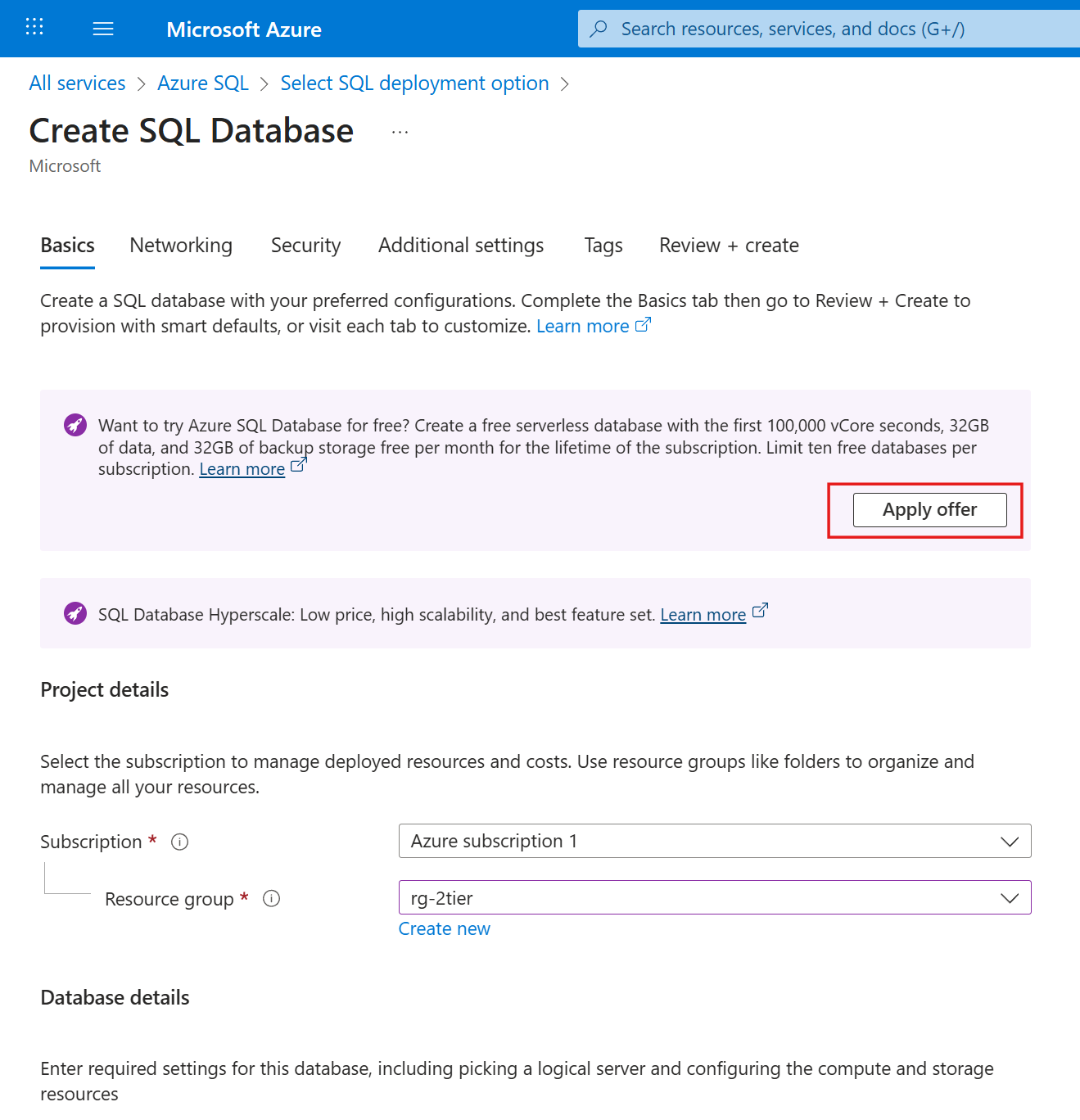Click the rocket icon beside SQL Database Hyperscale
1080x1120 pixels.
point(75,613)
